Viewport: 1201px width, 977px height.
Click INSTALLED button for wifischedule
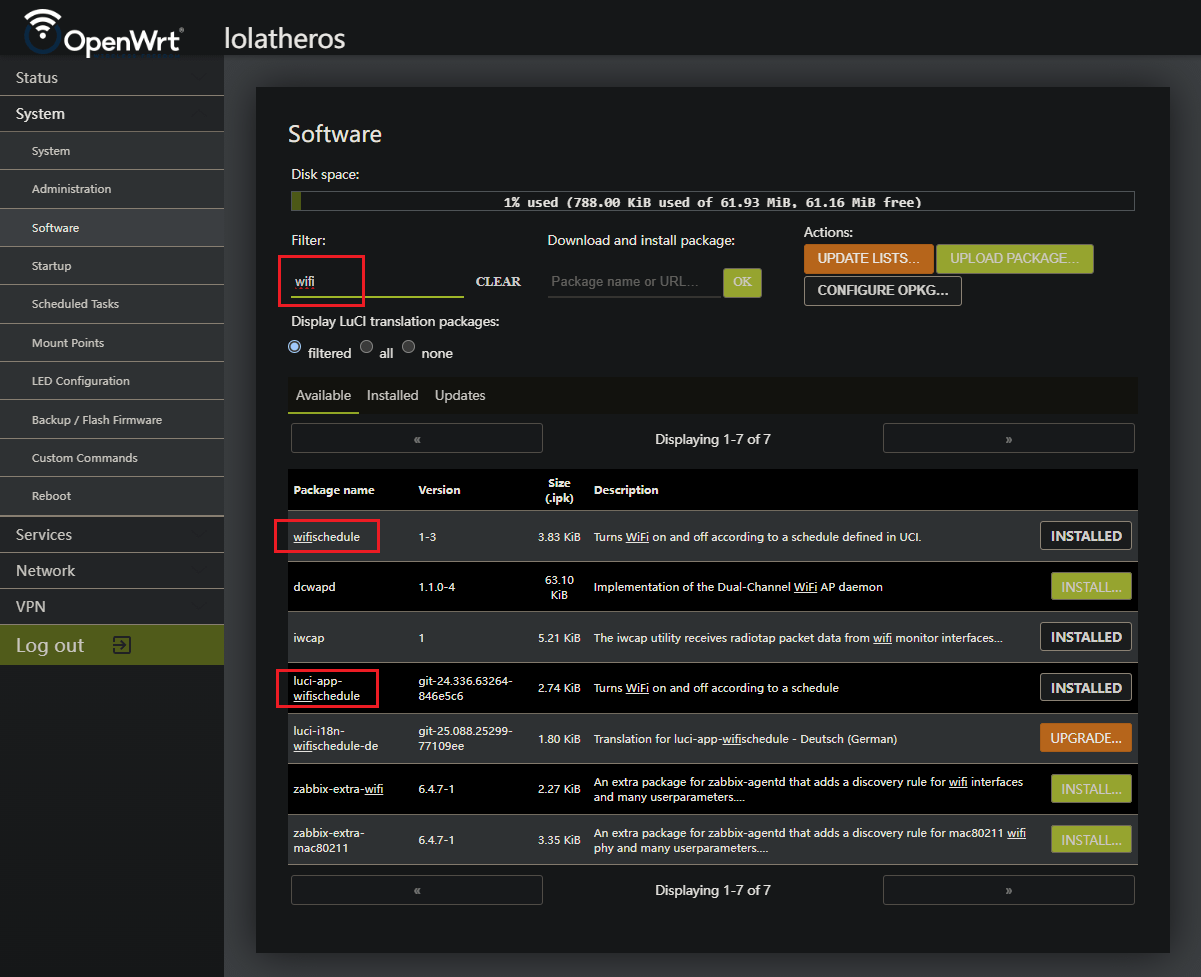[x=1086, y=536]
